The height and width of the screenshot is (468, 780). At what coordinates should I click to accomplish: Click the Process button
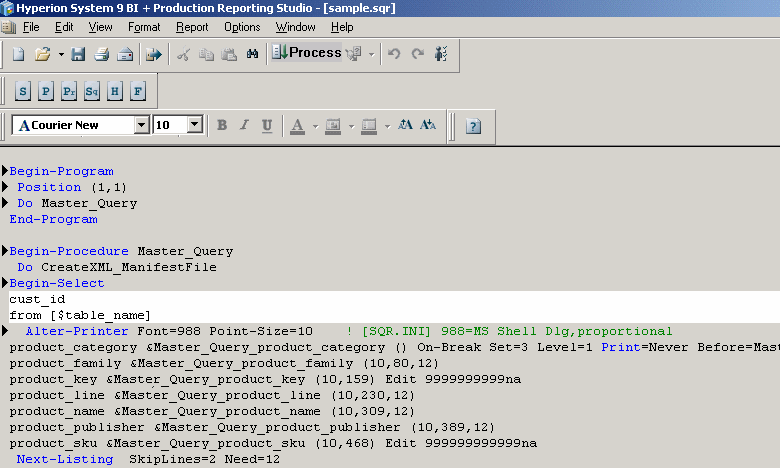pyautogui.click(x=306, y=52)
